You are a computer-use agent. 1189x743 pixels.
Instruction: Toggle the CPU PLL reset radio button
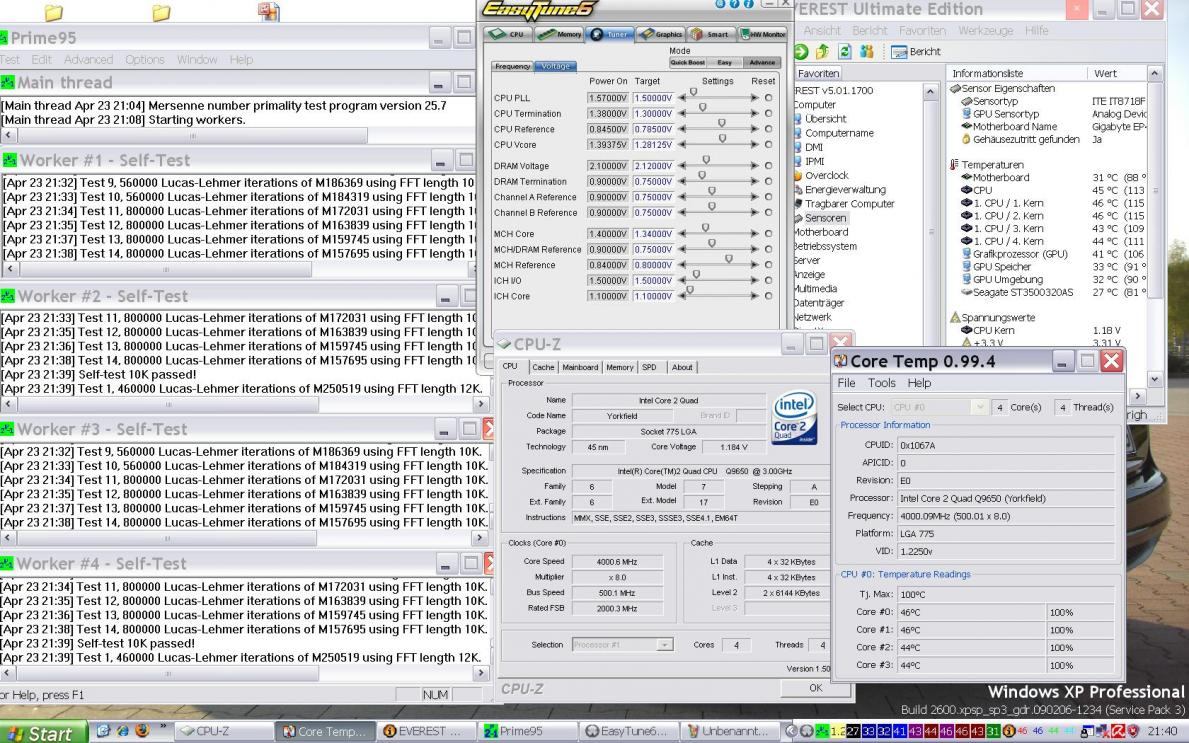[x=768, y=98]
